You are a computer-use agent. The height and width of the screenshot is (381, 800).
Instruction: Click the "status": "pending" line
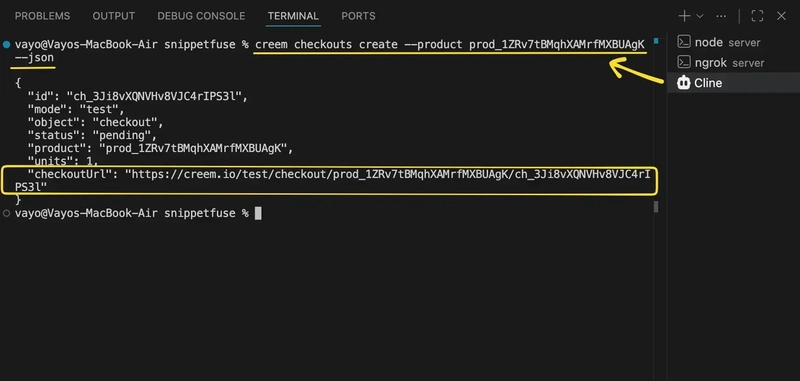coord(92,135)
